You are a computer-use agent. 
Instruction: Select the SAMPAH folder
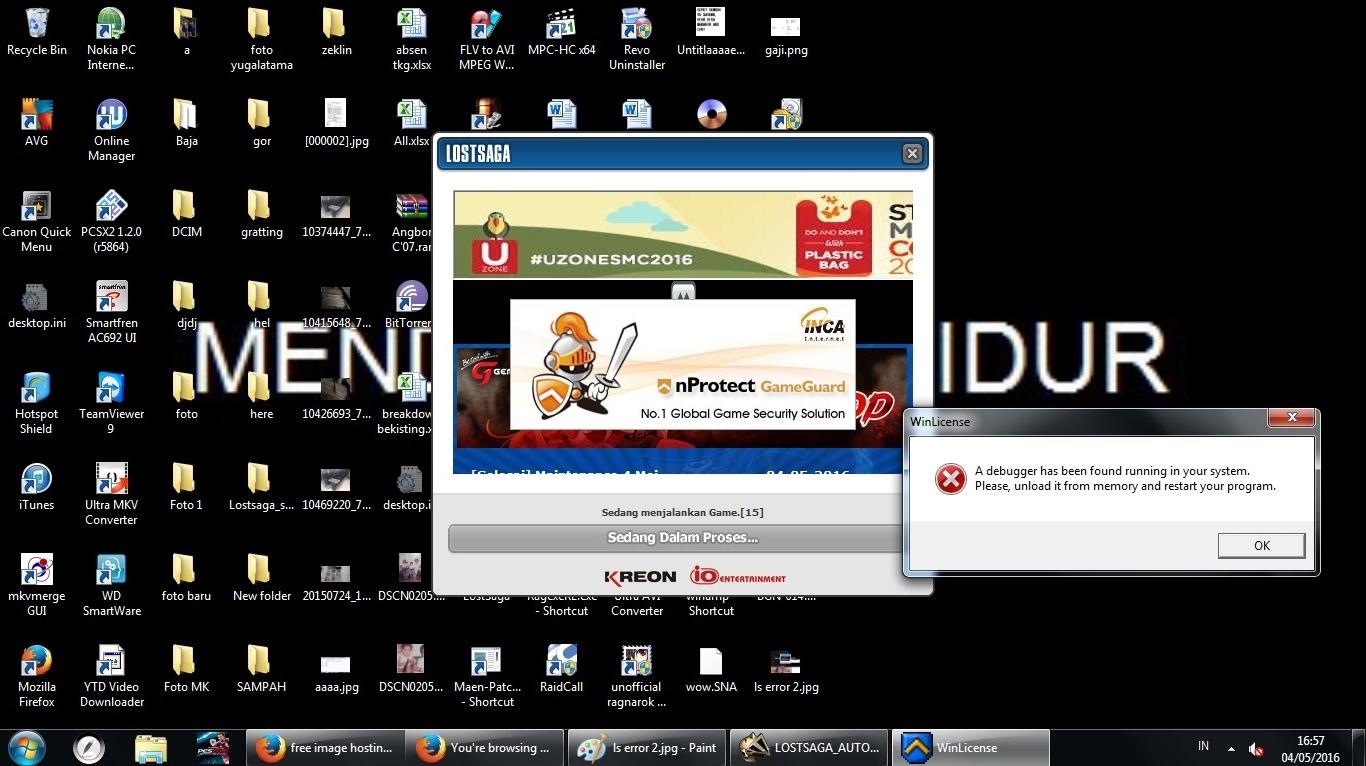pos(261,669)
